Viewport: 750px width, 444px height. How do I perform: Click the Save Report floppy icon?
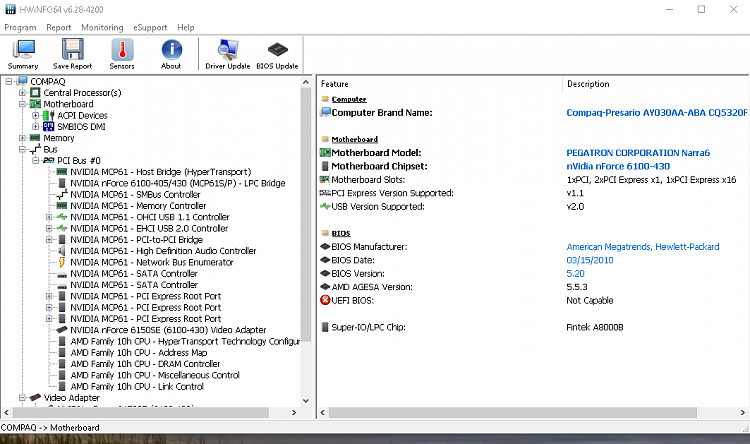[72, 49]
